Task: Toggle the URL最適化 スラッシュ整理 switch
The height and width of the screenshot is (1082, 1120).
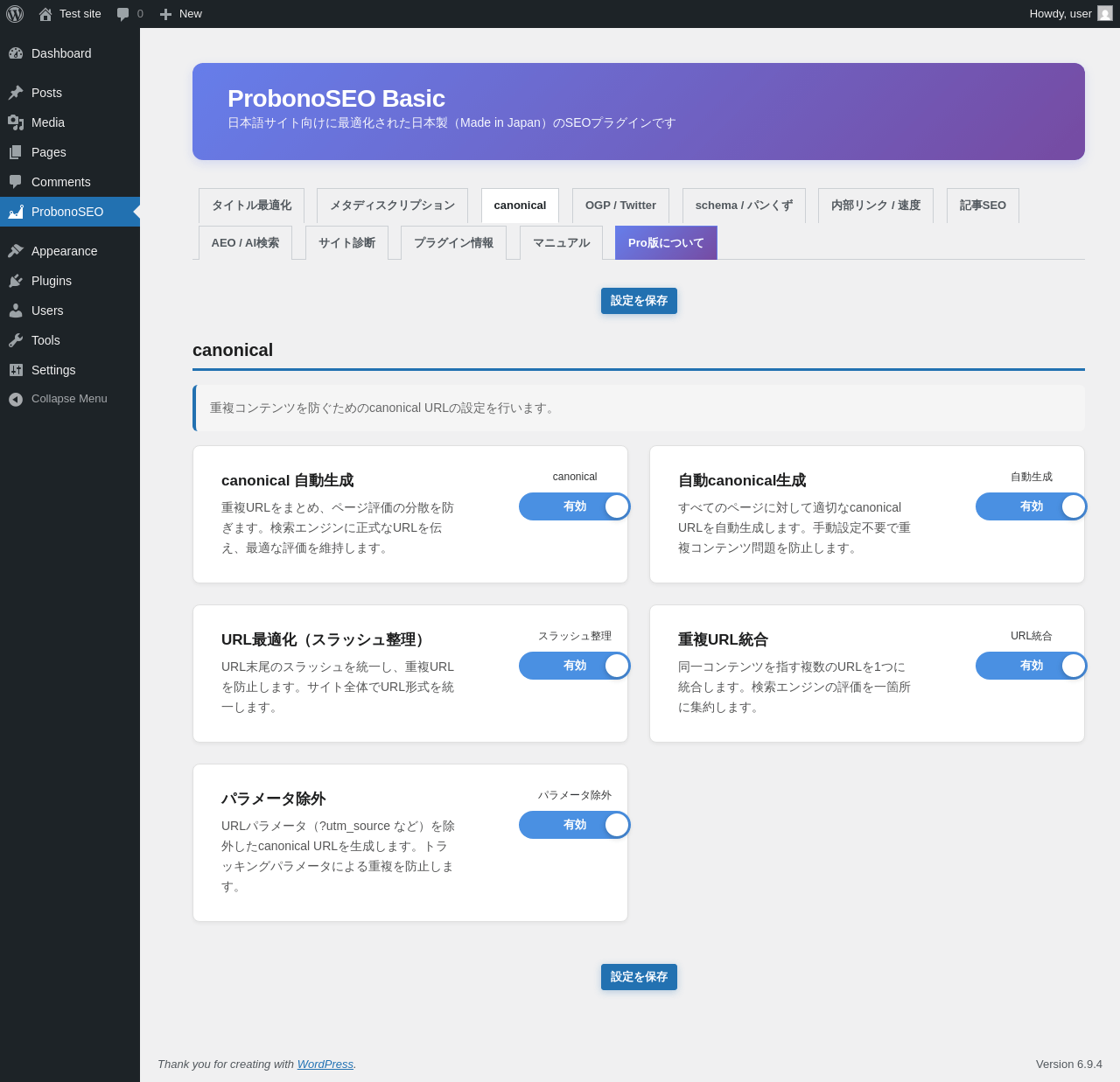Action: (x=575, y=666)
